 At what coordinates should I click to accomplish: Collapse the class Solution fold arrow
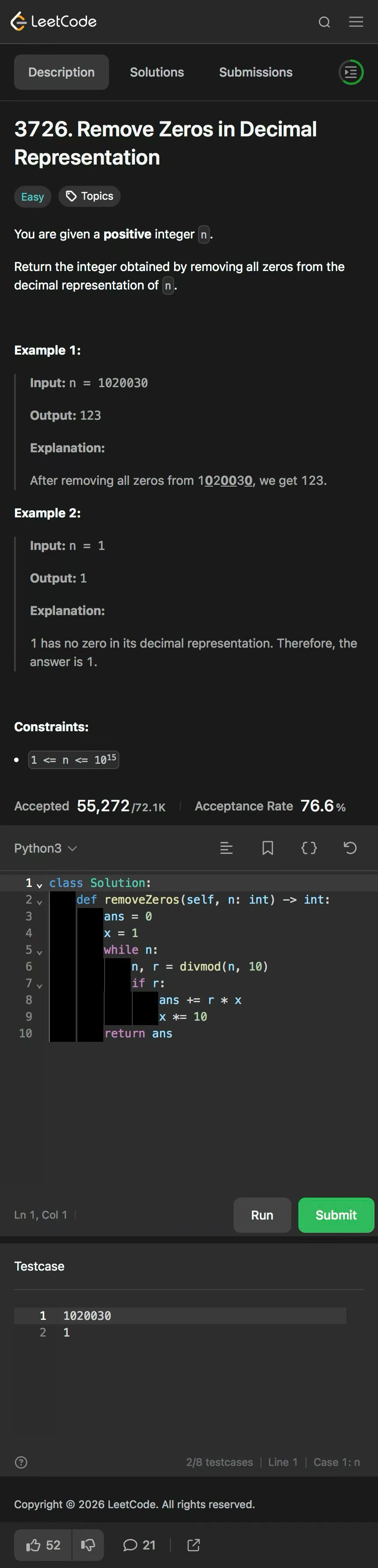click(40, 884)
